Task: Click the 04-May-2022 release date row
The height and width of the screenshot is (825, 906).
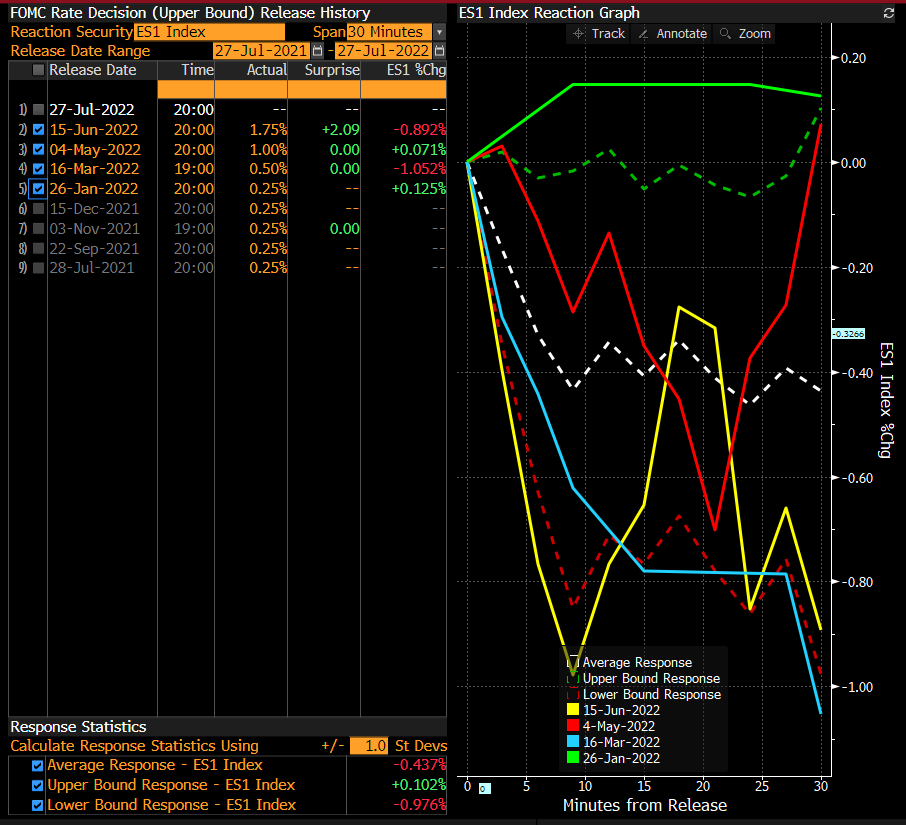Action: tap(95, 149)
